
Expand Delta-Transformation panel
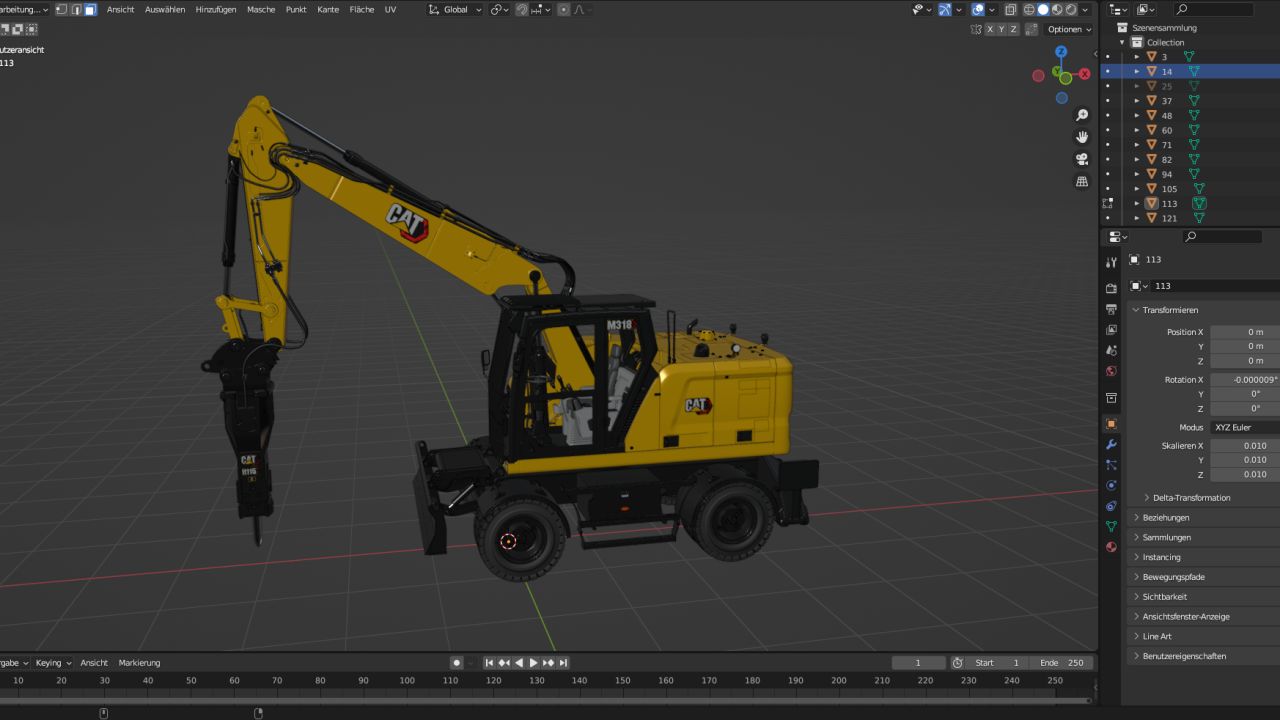[1146, 497]
